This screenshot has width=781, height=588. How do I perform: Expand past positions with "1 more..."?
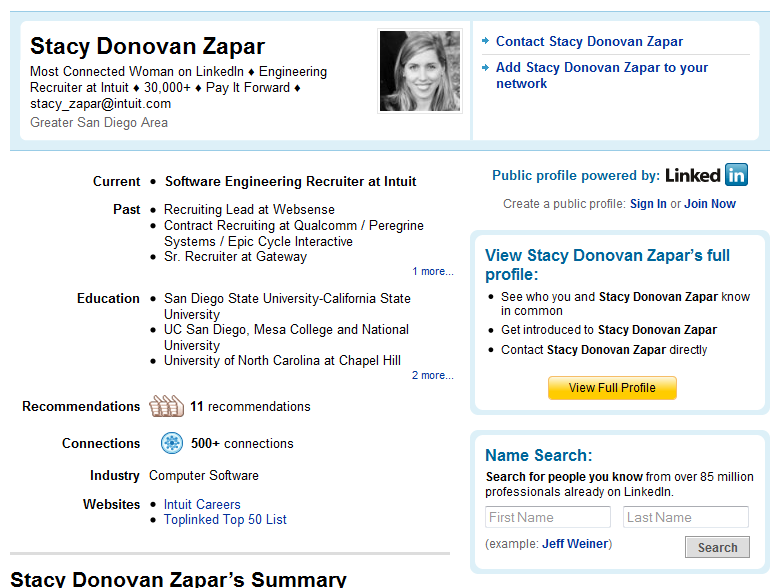pos(432,271)
